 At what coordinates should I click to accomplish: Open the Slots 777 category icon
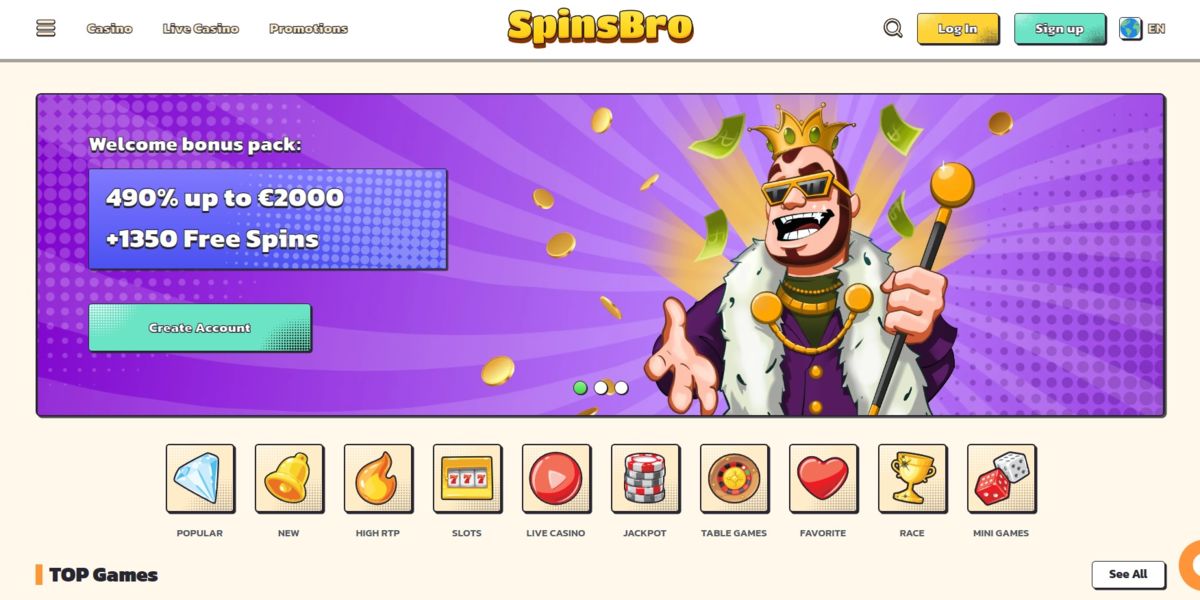(x=467, y=479)
